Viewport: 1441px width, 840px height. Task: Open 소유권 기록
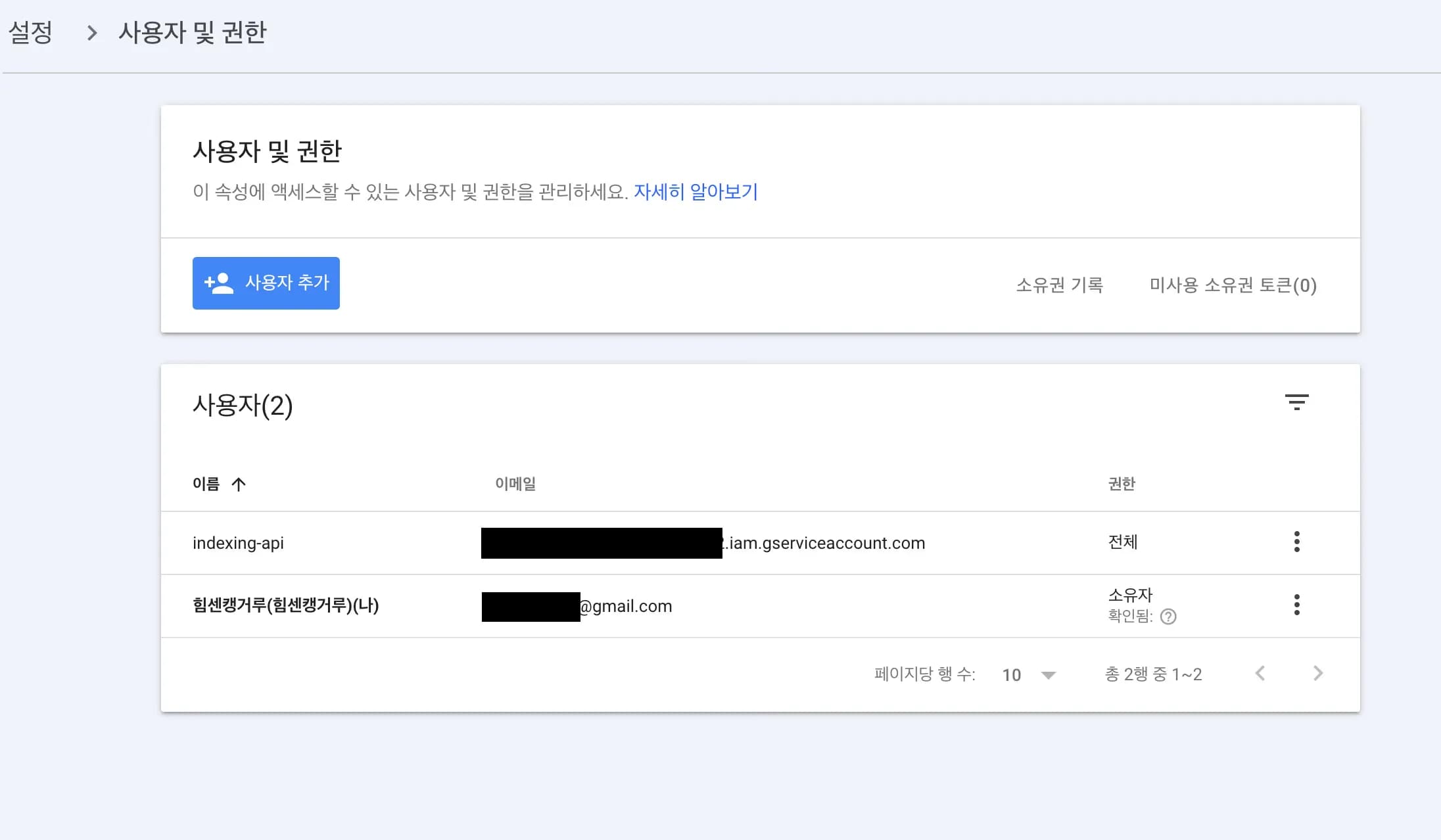pos(1059,285)
